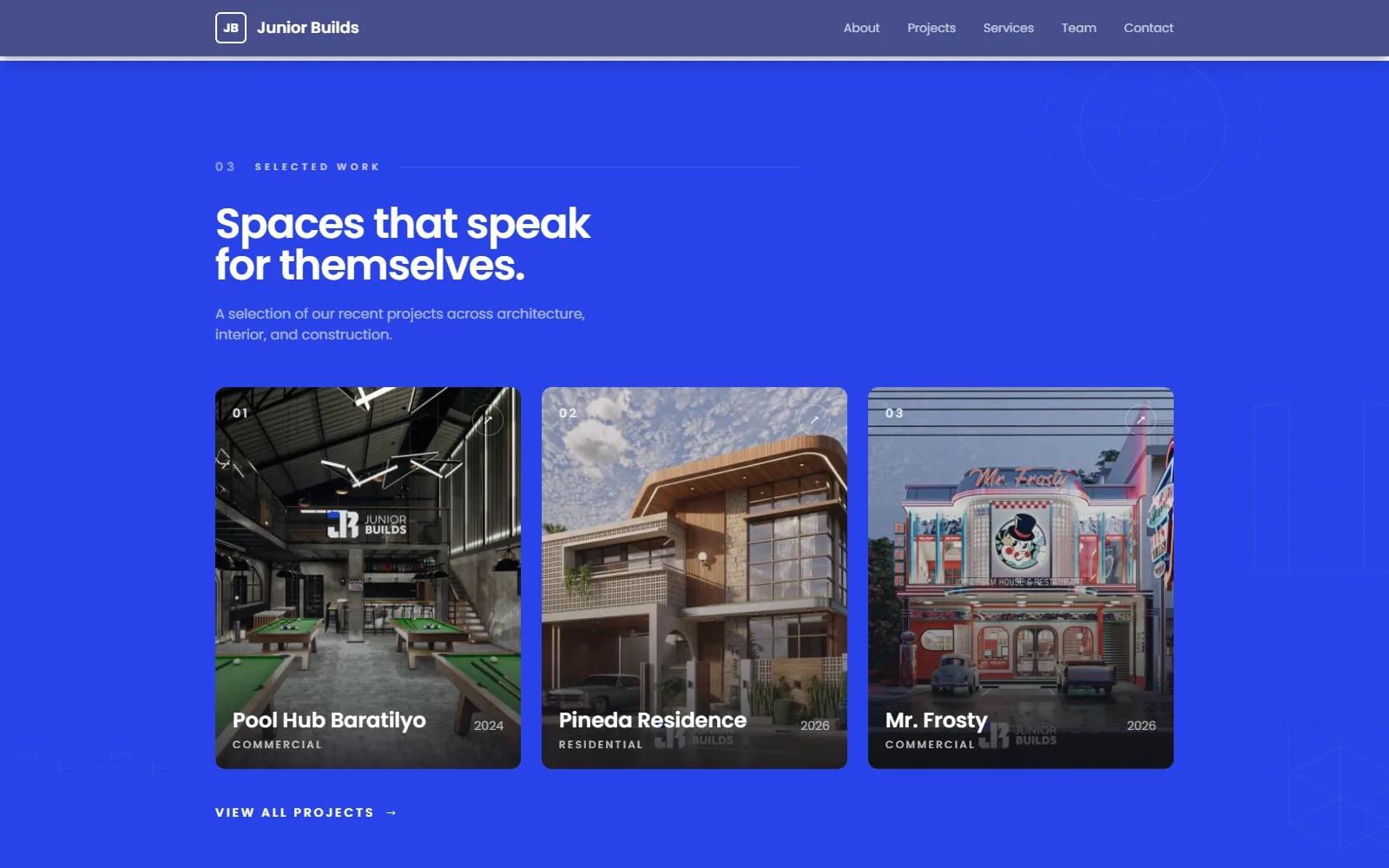Screen dimensions: 1389x868
Task: Click the COMMERCIAL label under Pool Hub Baratilyo
Action: 277,745
